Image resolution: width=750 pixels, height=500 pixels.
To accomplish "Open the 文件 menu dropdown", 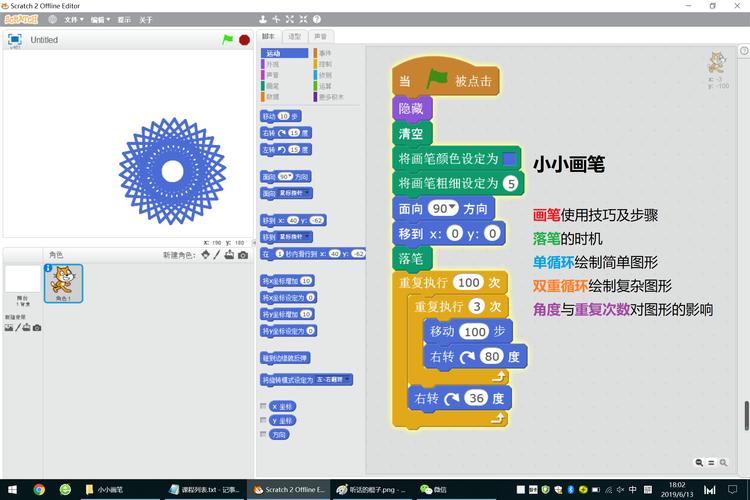I will [x=74, y=20].
